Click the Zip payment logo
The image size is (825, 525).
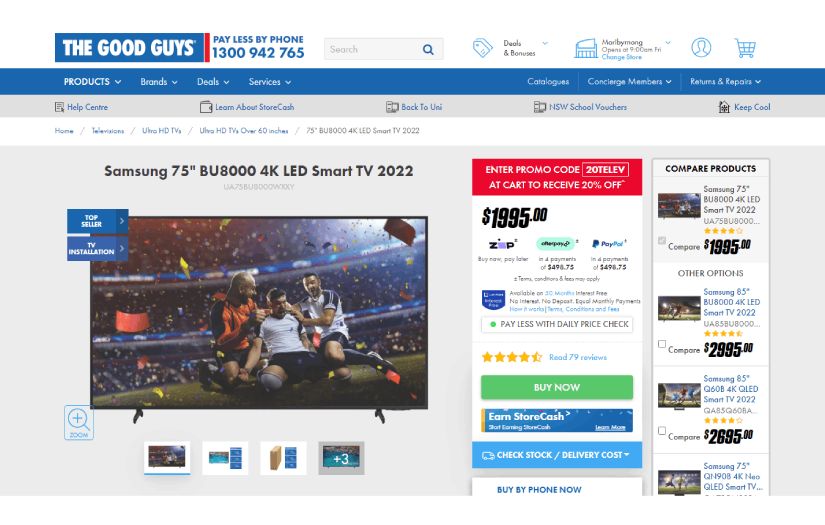coord(503,244)
